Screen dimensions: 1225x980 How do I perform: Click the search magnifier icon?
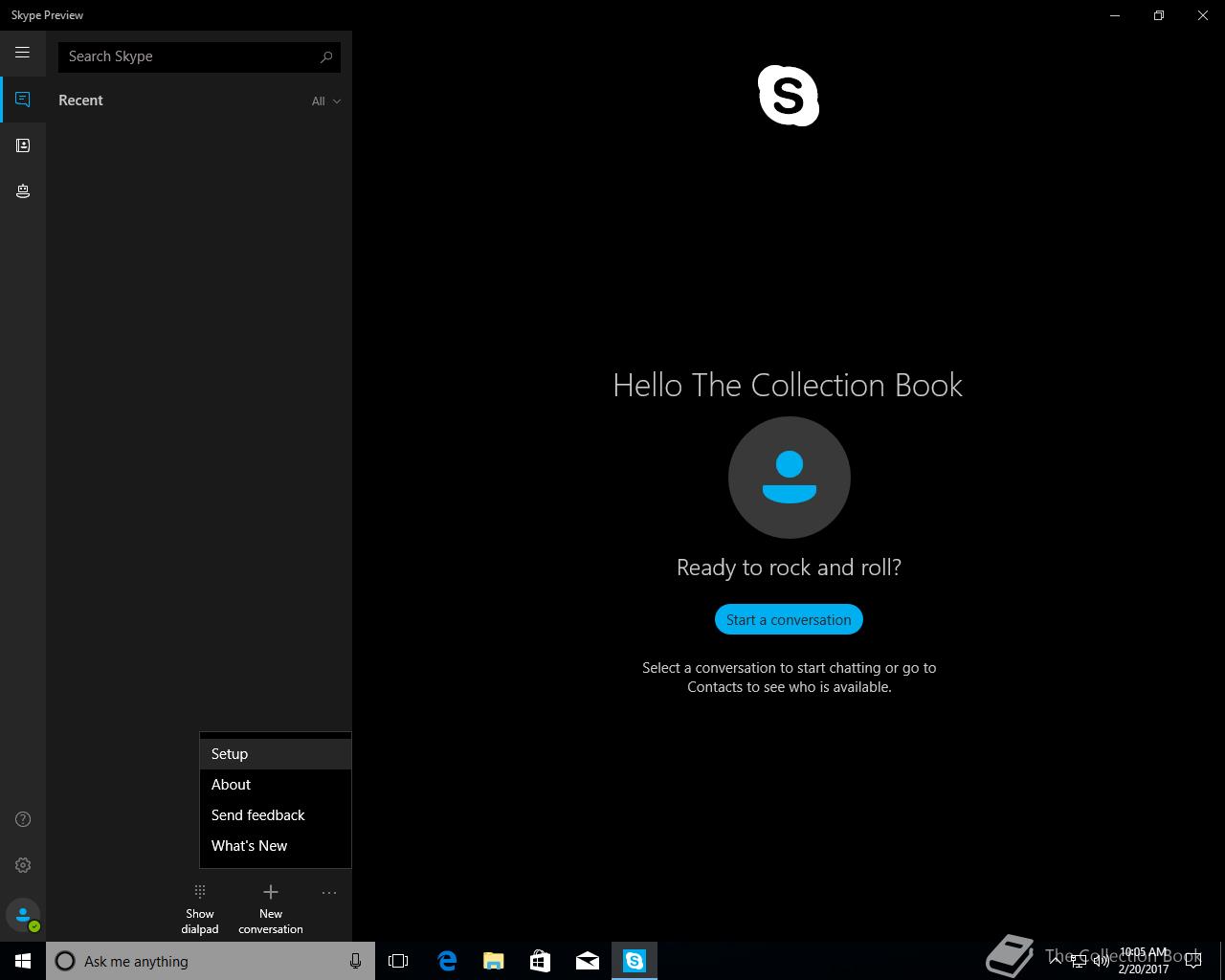(326, 56)
